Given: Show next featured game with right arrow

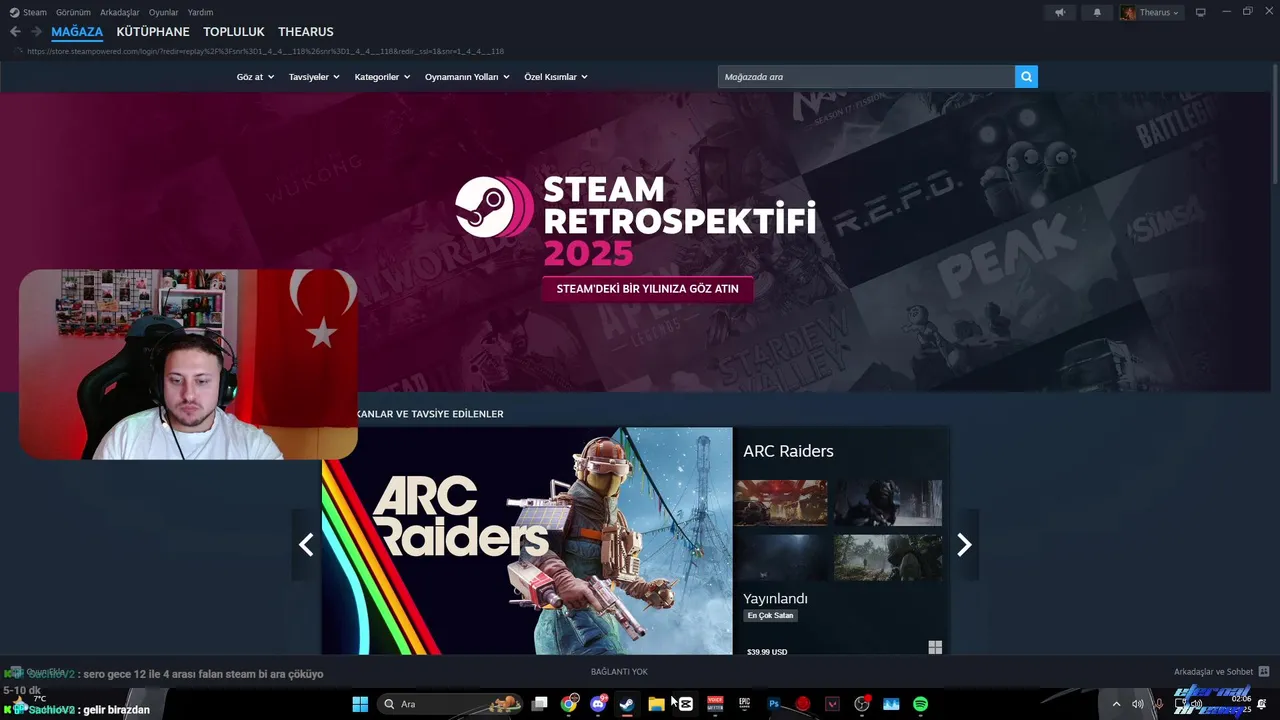Looking at the screenshot, I should (964, 544).
